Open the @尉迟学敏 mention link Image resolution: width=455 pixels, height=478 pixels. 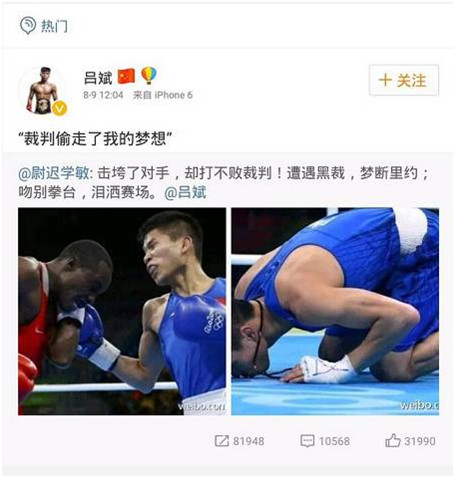54,173
